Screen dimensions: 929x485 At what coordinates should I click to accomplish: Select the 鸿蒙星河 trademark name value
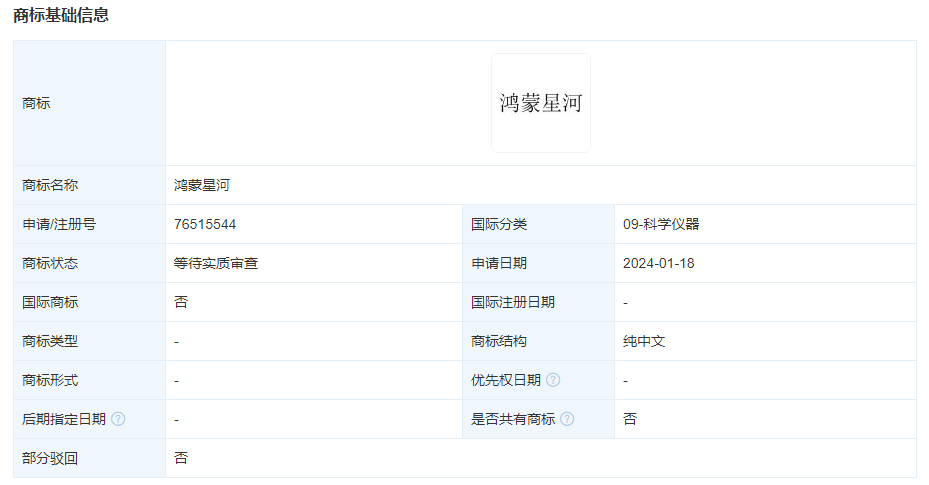(x=202, y=185)
